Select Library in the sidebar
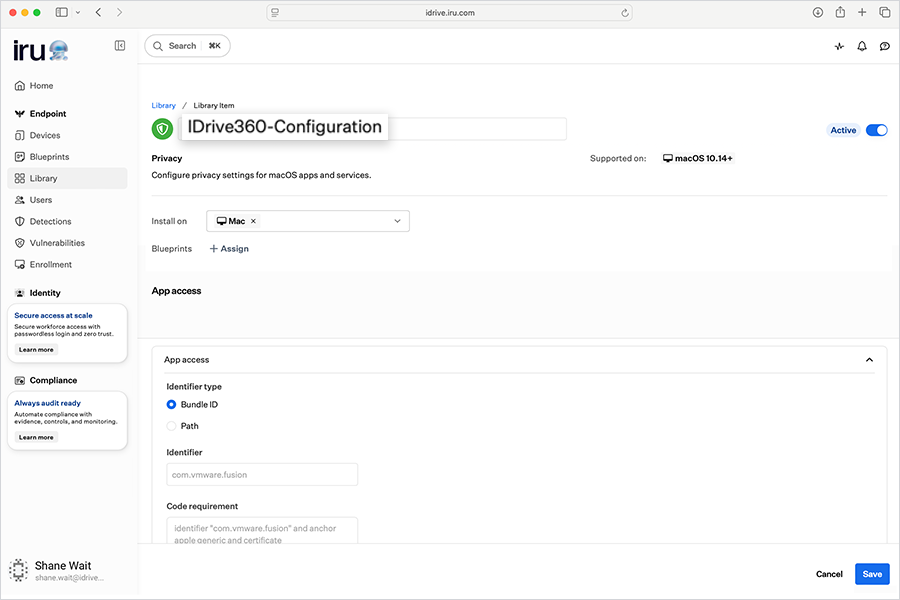 click(67, 179)
